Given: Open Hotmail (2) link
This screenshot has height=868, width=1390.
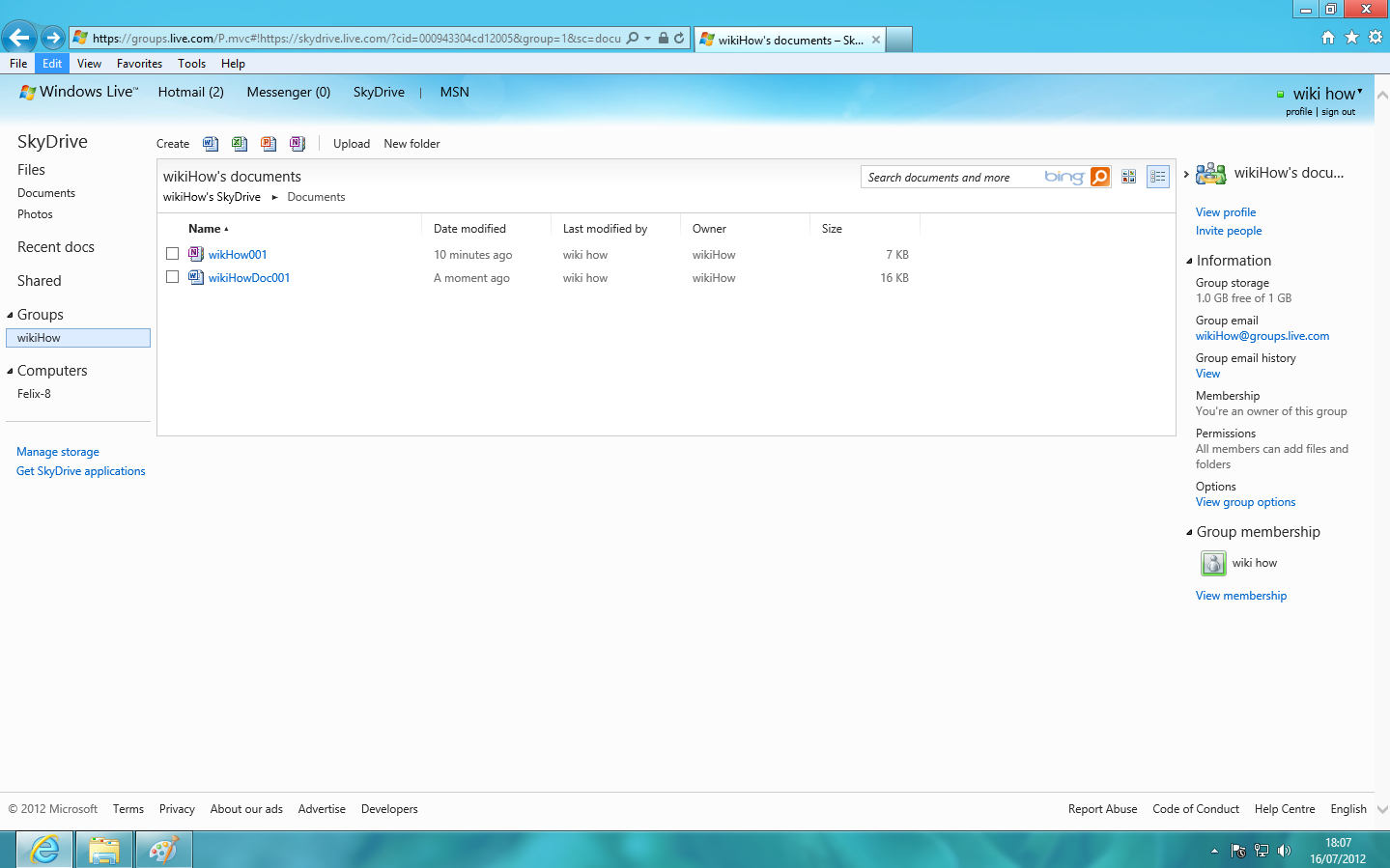Looking at the screenshot, I should point(190,92).
